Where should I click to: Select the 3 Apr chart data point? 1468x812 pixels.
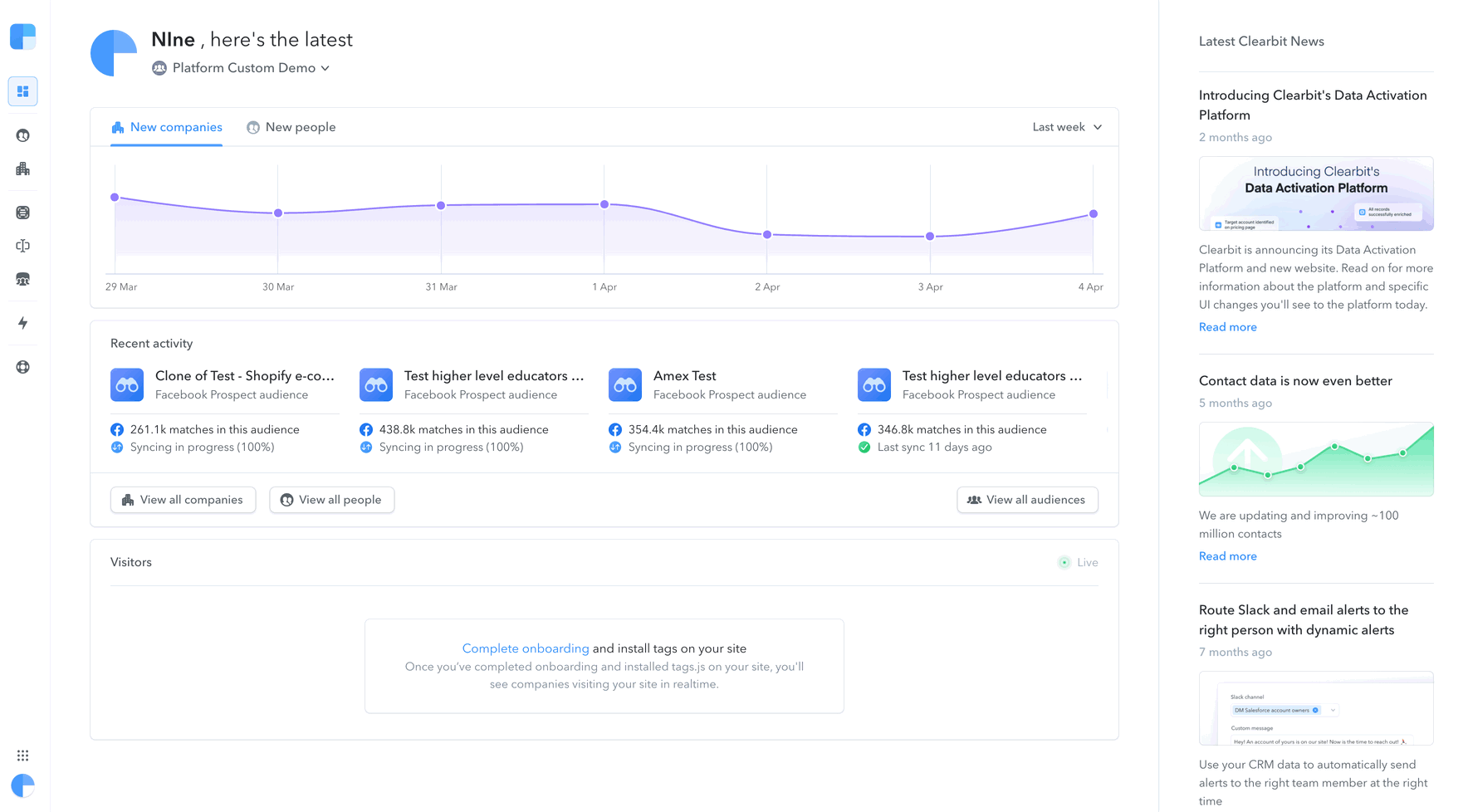pos(930,237)
